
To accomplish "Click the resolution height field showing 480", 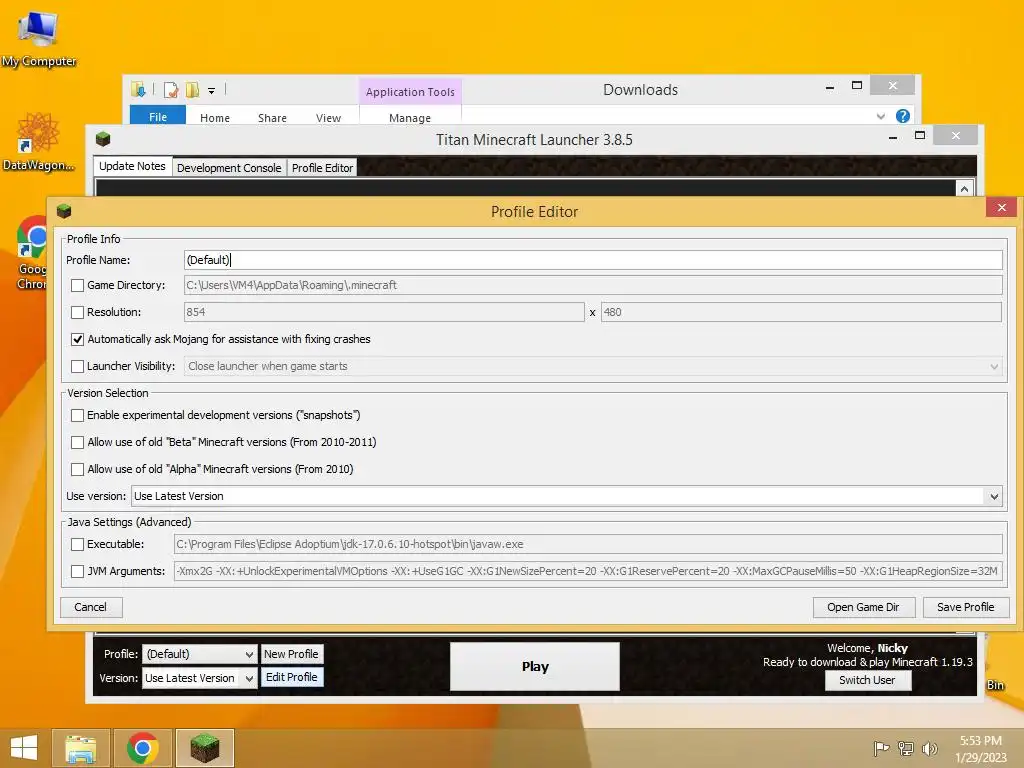I will coord(801,312).
